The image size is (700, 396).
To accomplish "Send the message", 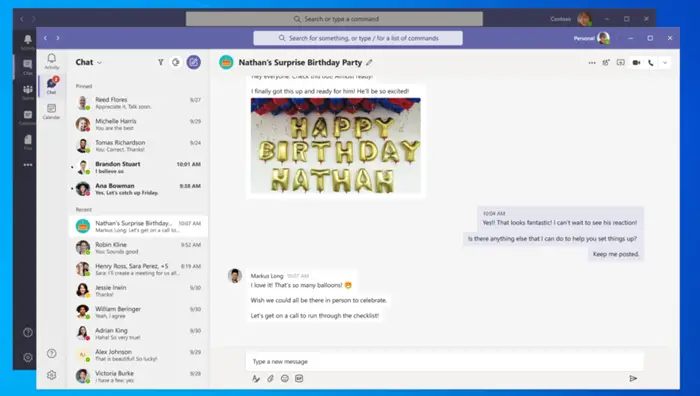I will click(x=633, y=379).
